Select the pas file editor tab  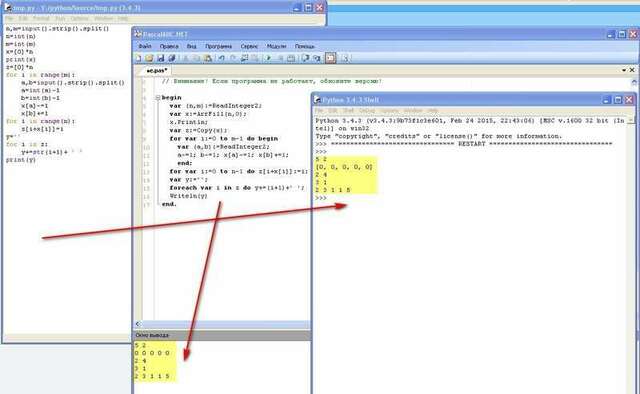point(156,71)
